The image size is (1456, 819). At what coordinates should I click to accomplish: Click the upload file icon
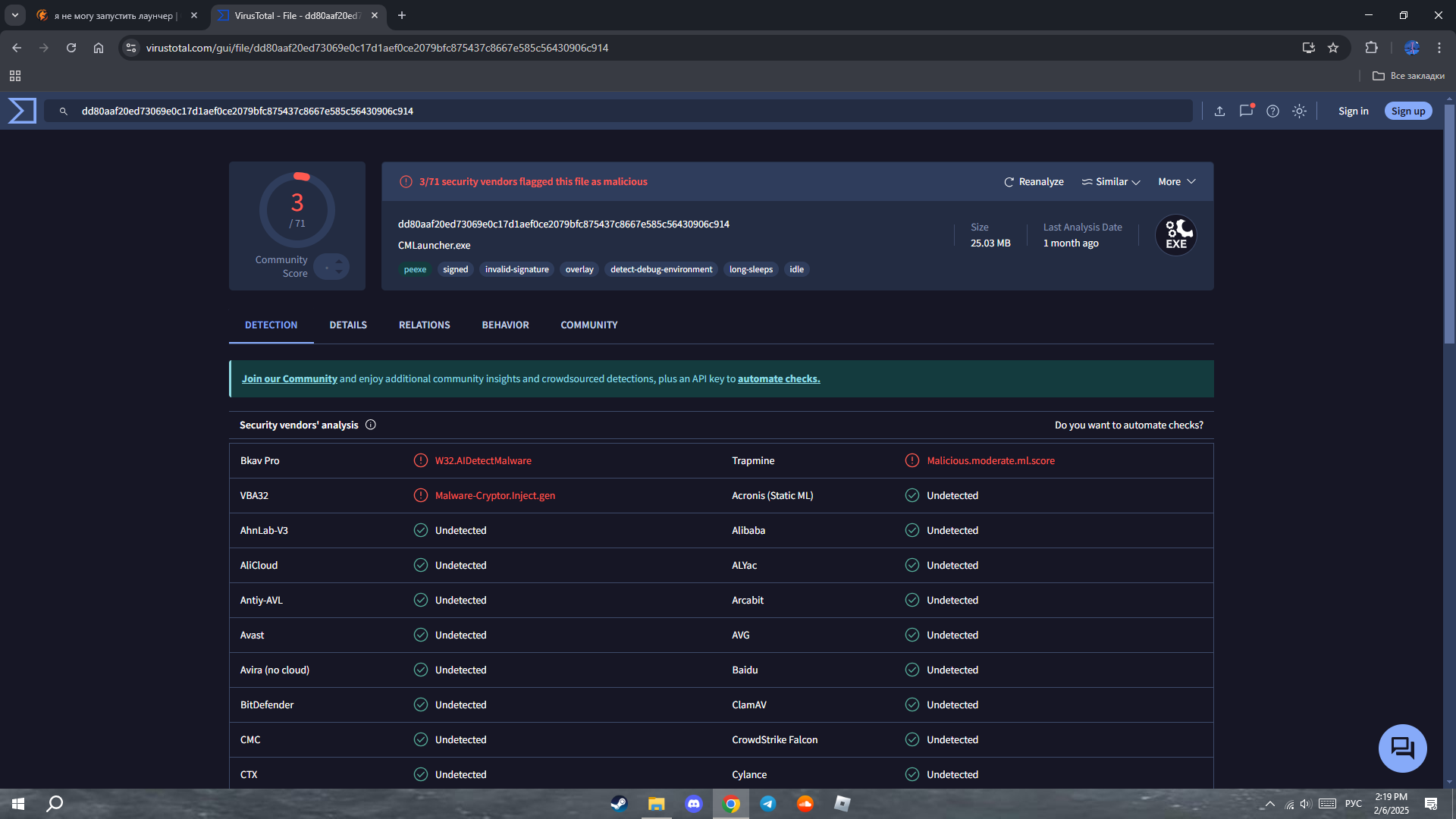tap(1219, 111)
